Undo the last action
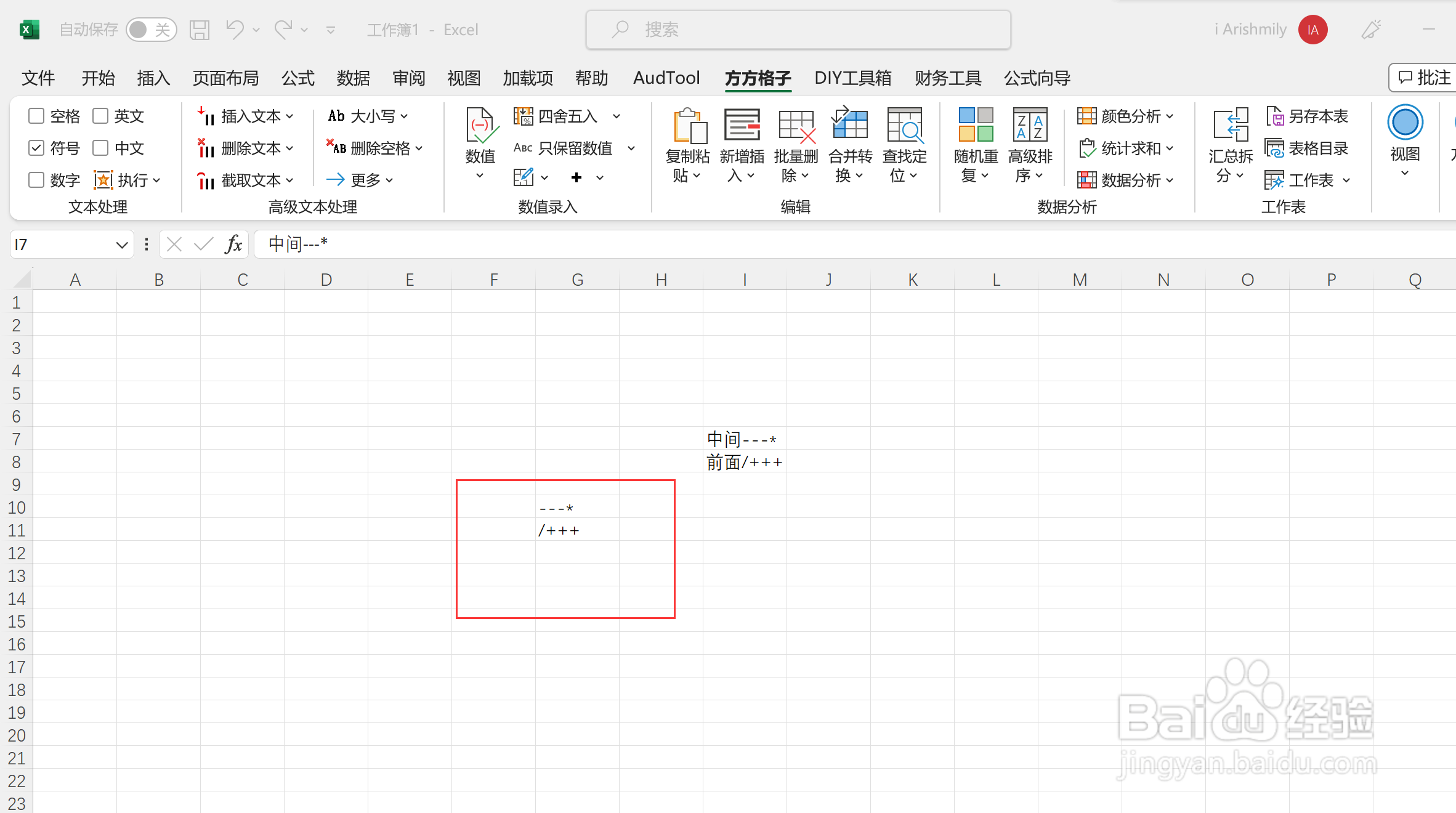The height and width of the screenshot is (813, 1456). (235, 29)
